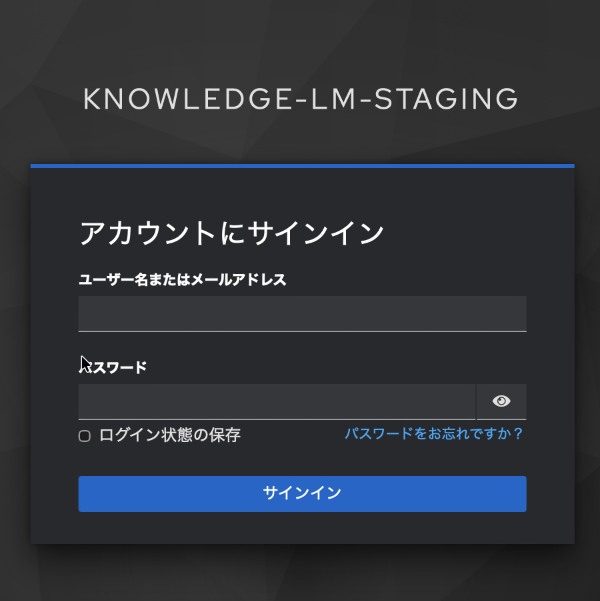Click the アカウントにサインイン heading
The image size is (600, 601).
pos(232,233)
